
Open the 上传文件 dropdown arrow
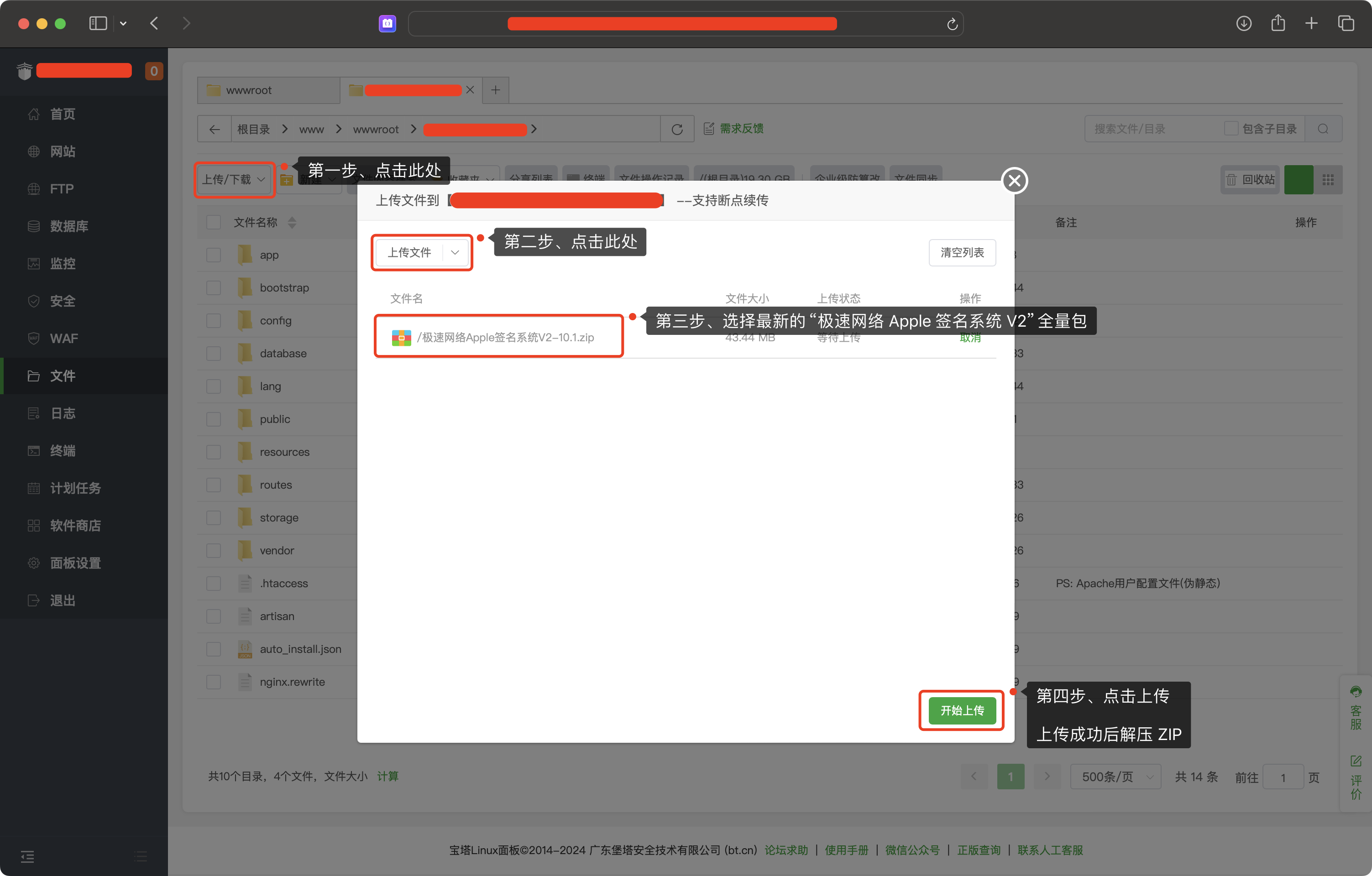point(455,252)
